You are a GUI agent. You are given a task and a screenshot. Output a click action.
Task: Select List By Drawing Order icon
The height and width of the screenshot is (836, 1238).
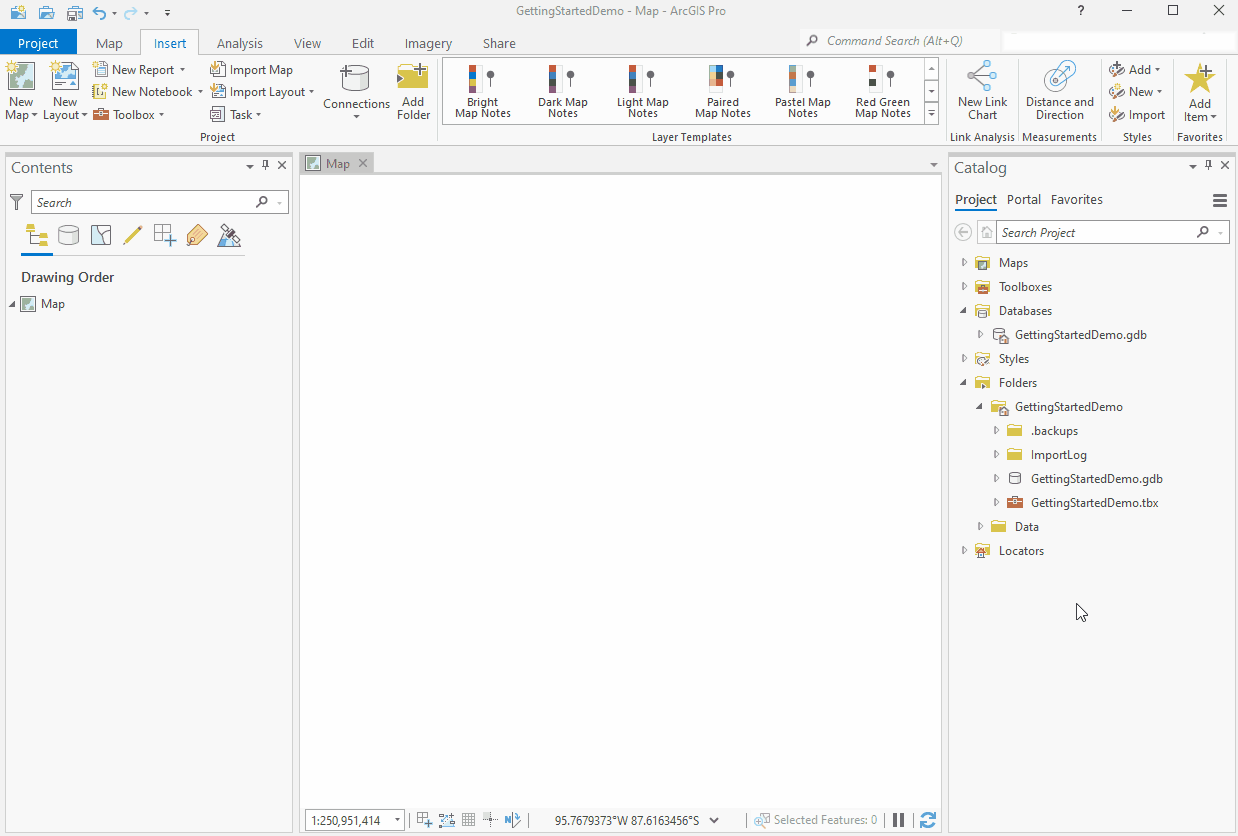tap(37, 236)
